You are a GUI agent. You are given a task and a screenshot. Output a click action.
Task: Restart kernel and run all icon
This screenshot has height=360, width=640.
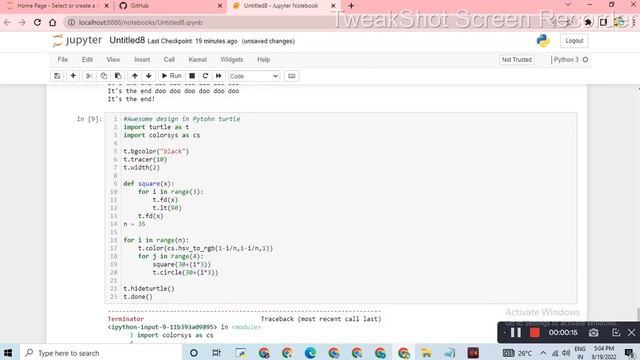click(219, 76)
